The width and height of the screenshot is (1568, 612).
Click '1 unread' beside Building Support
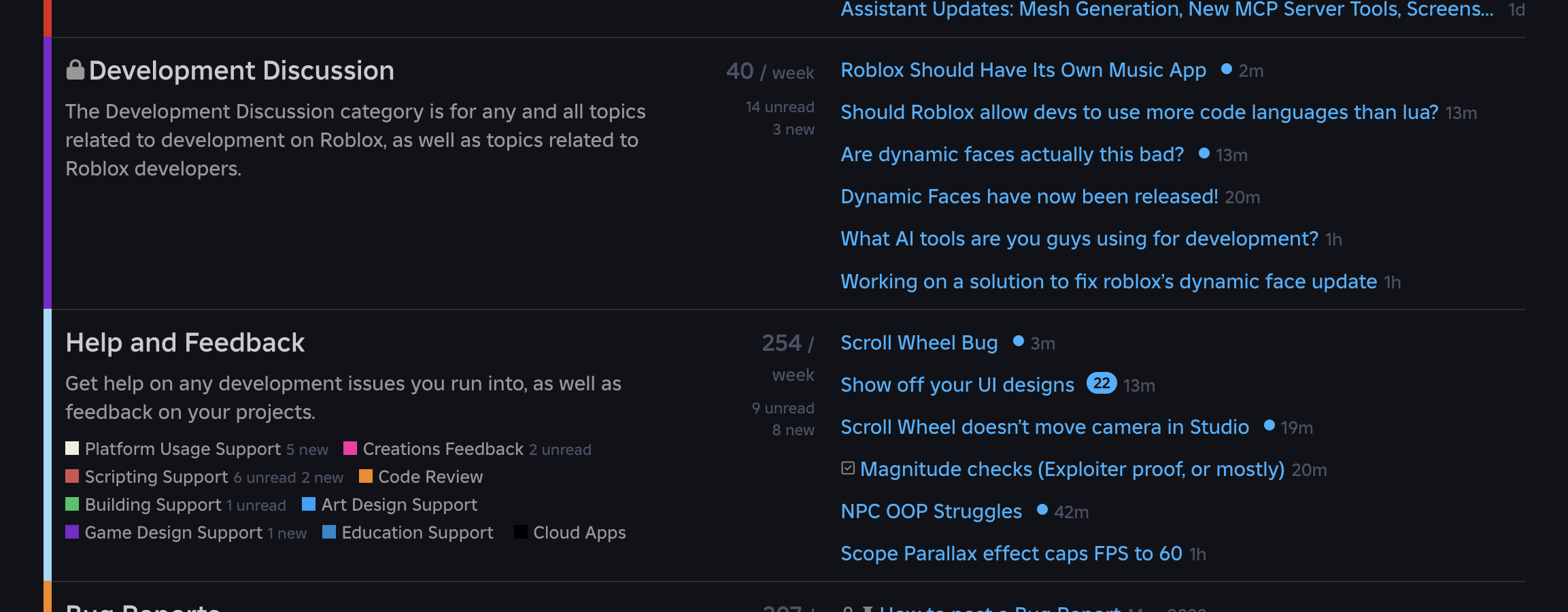point(256,506)
